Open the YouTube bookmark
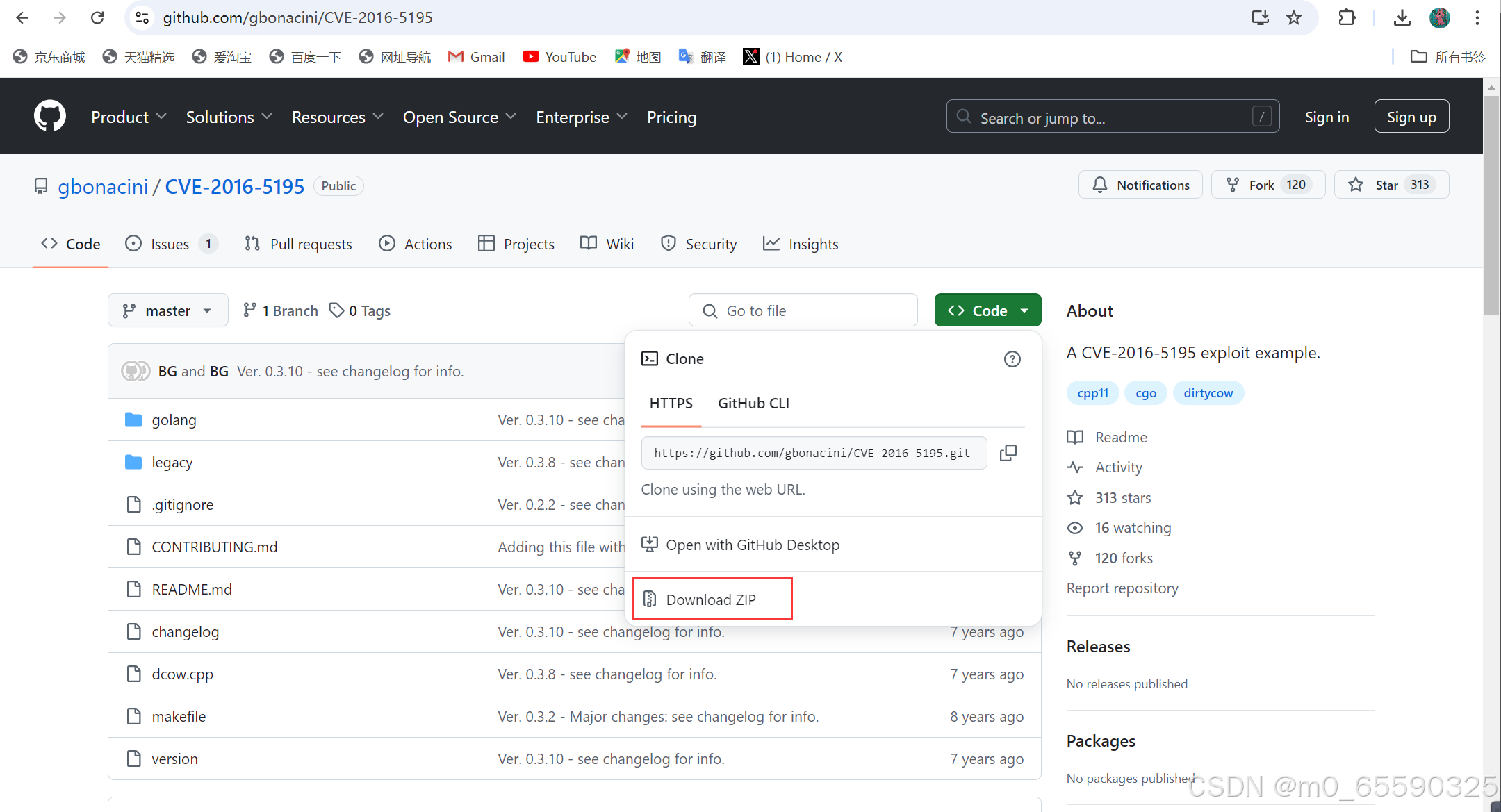Image resolution: width=1501 pixels, height=812 pixels. [559, 57]
